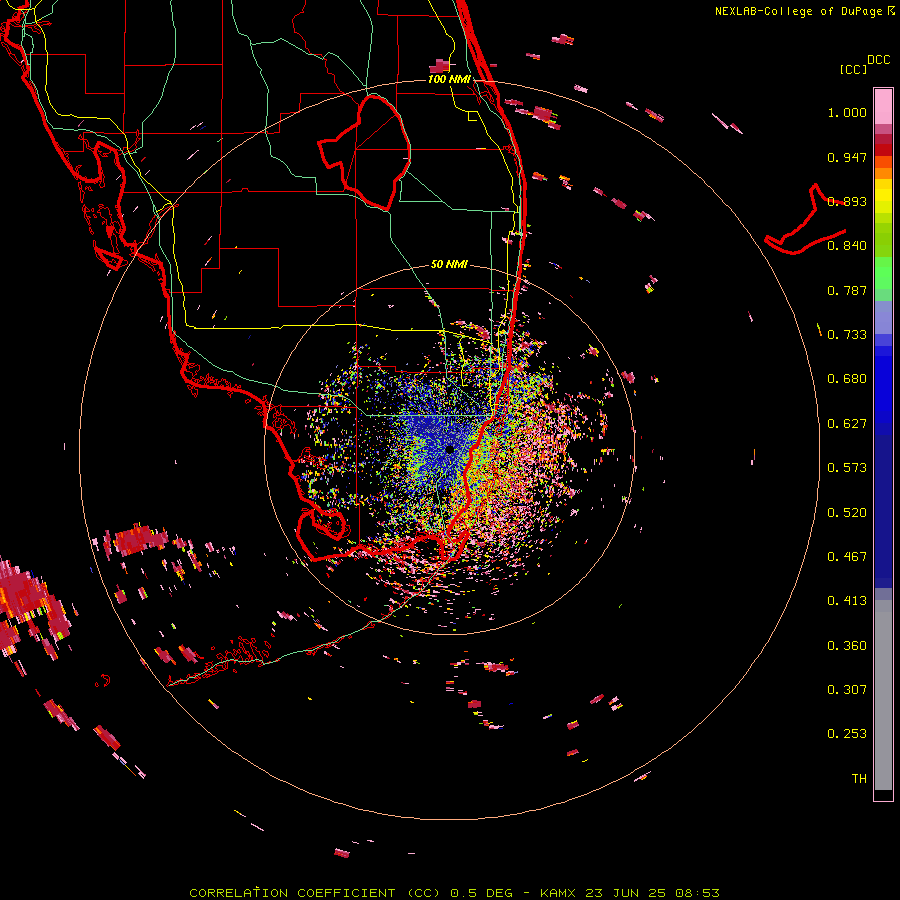Click the 0.627 scale value
Screen dimensions: 900x900
847,424
